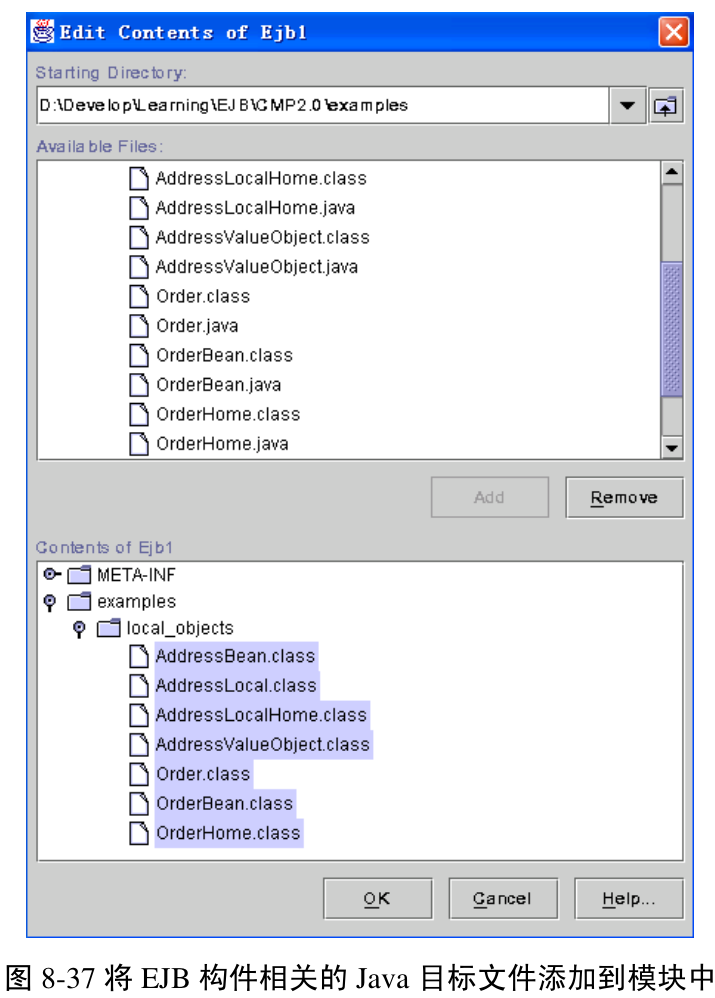Select the META-INF tree item
Image resolution: width=715 pixels, height=998 pixels.
pos(136,575)
